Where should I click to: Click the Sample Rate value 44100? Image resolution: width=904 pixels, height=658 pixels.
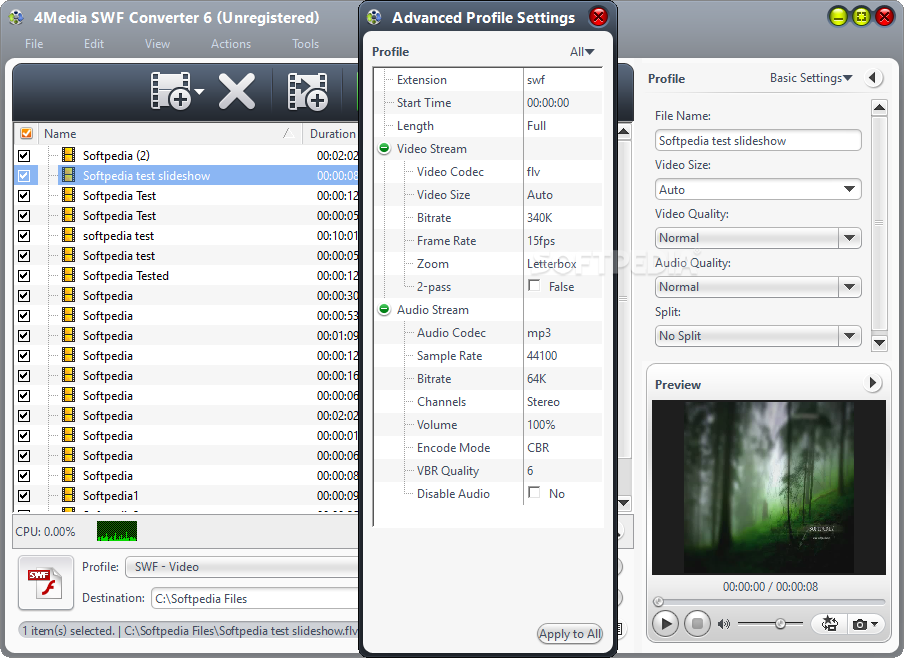pyautogui.click(x=542, y=355)
